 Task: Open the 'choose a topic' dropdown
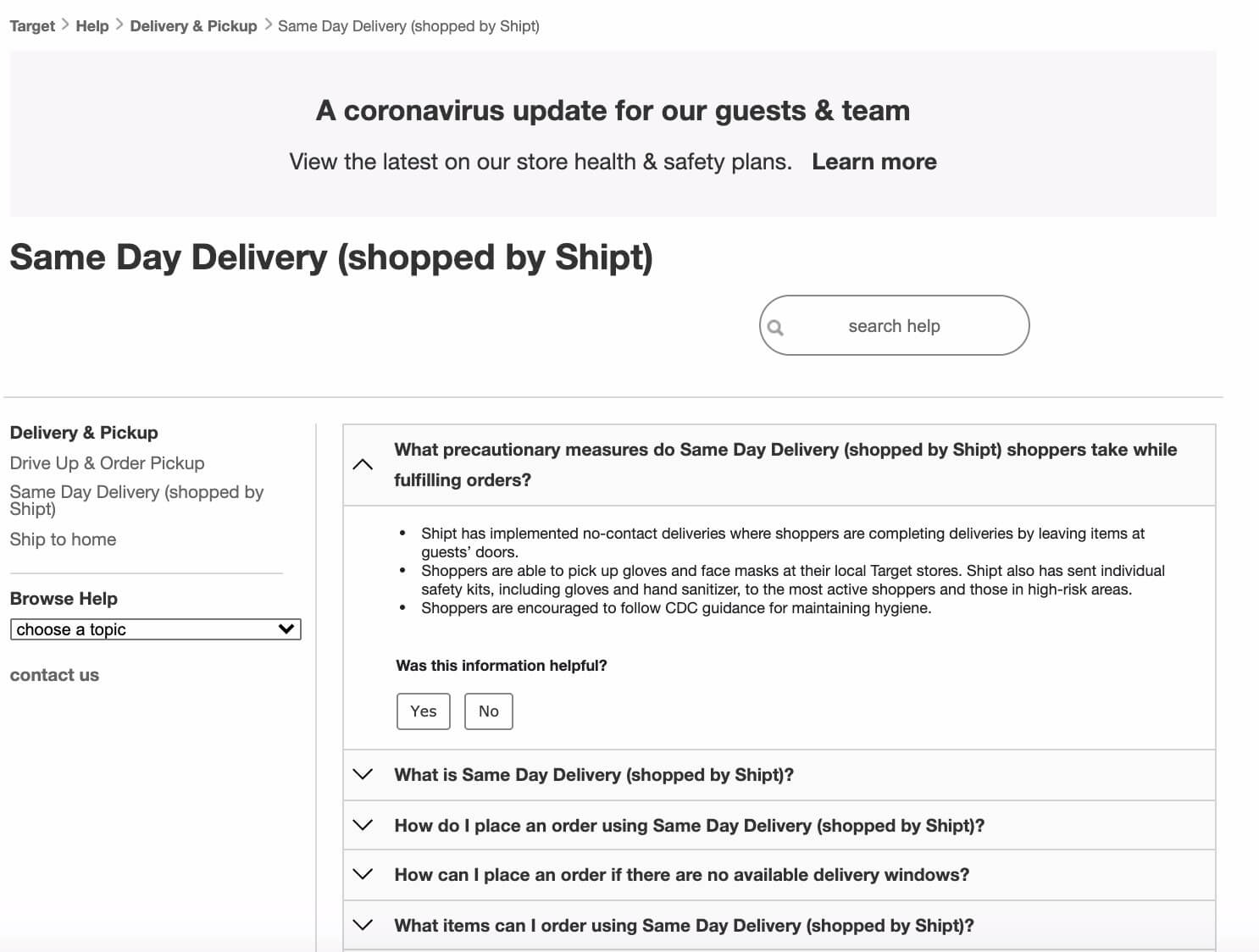(x=155, y=629)
